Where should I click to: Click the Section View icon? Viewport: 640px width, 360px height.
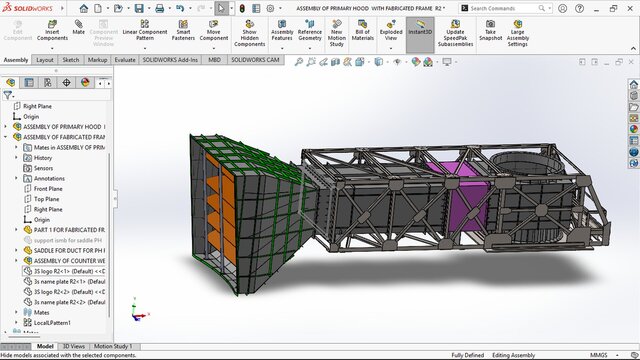(335, 62)
